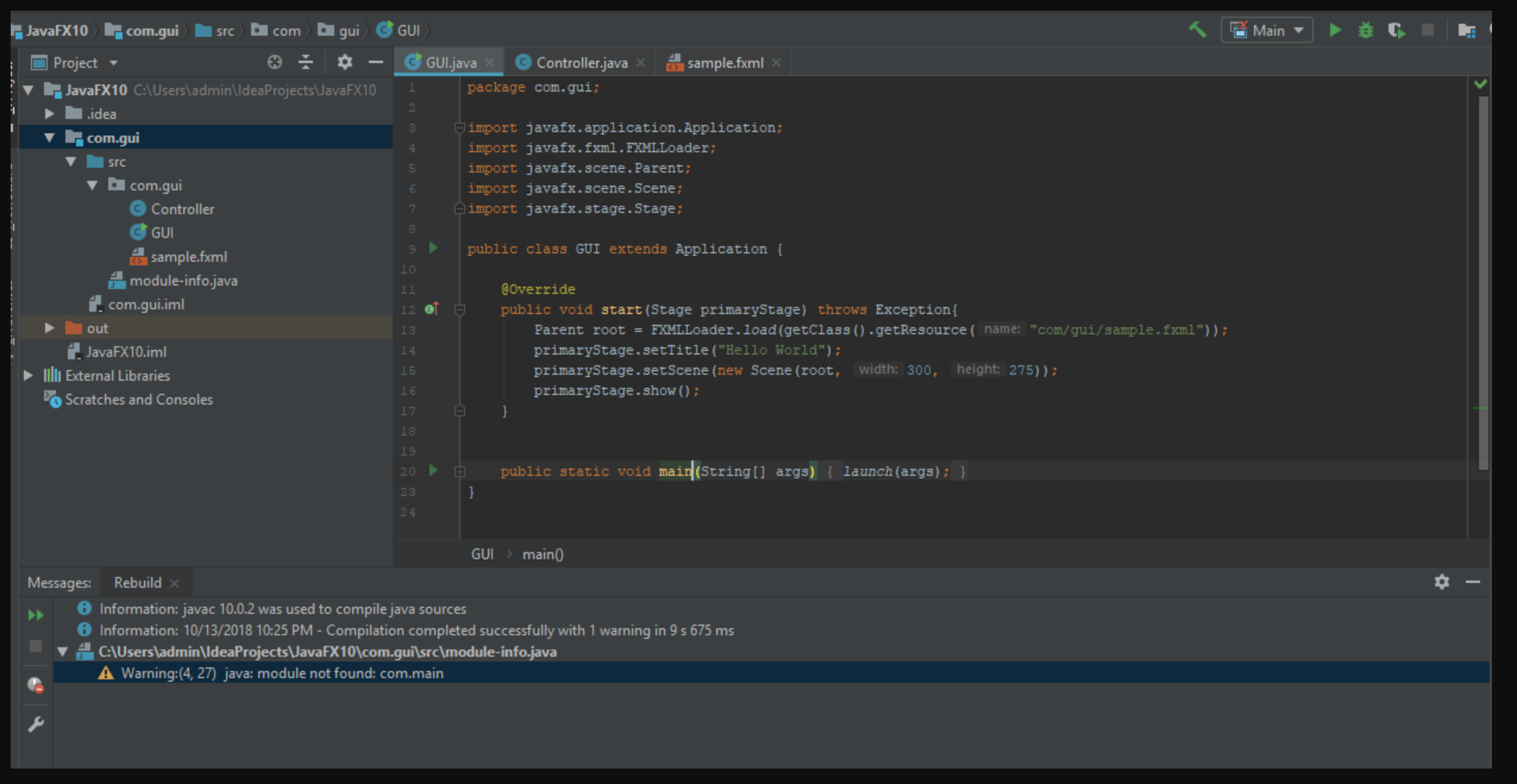The width and height of the screenshot is (1517, 784).
Task: Click main() in editor bottom breadcrumb
Action: (543, 554)
